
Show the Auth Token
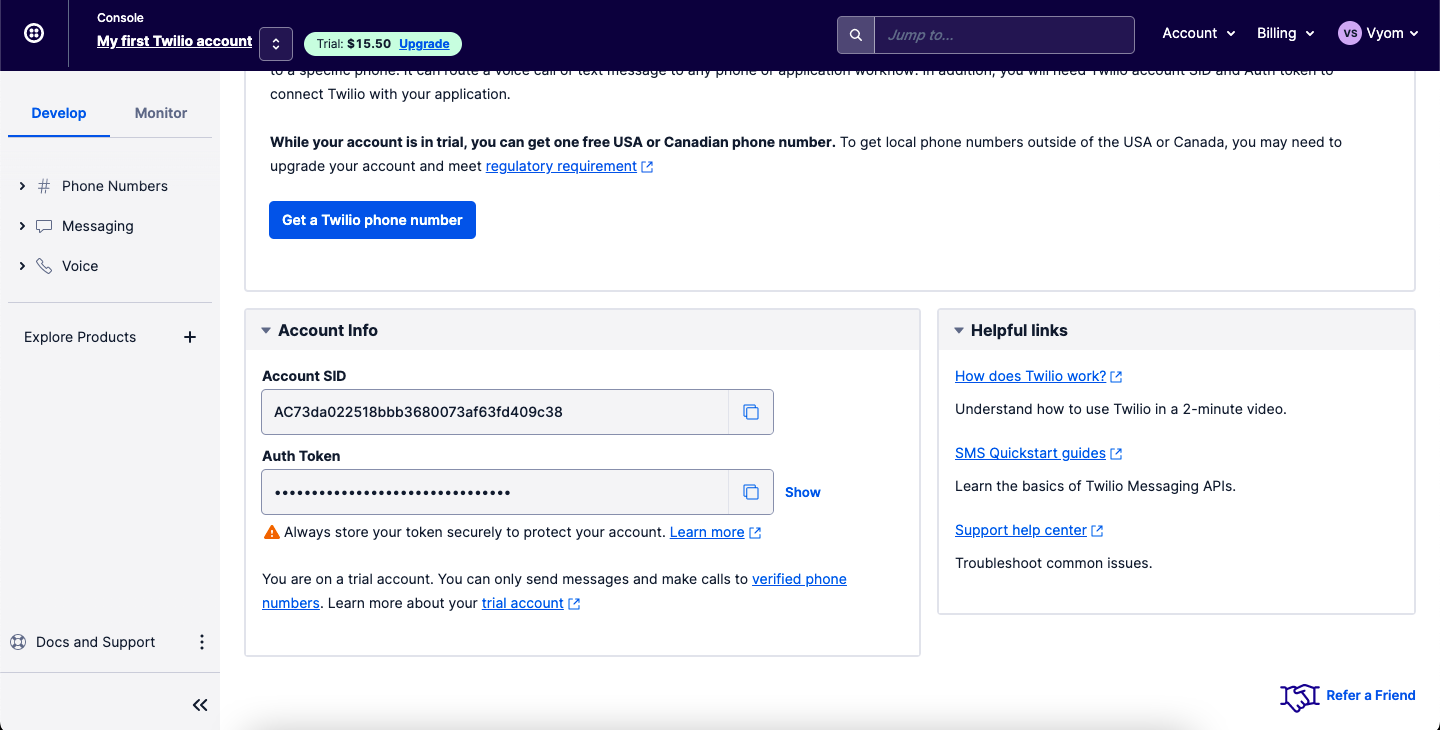coord(803,492)
